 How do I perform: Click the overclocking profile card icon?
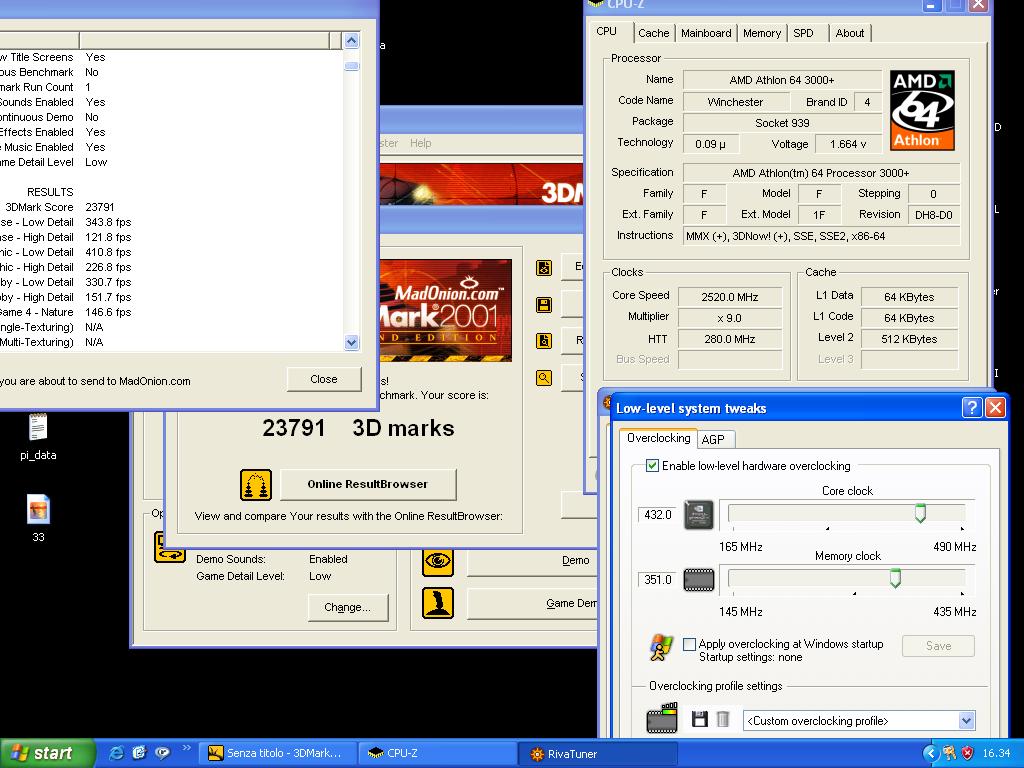(x=662, y=718)
